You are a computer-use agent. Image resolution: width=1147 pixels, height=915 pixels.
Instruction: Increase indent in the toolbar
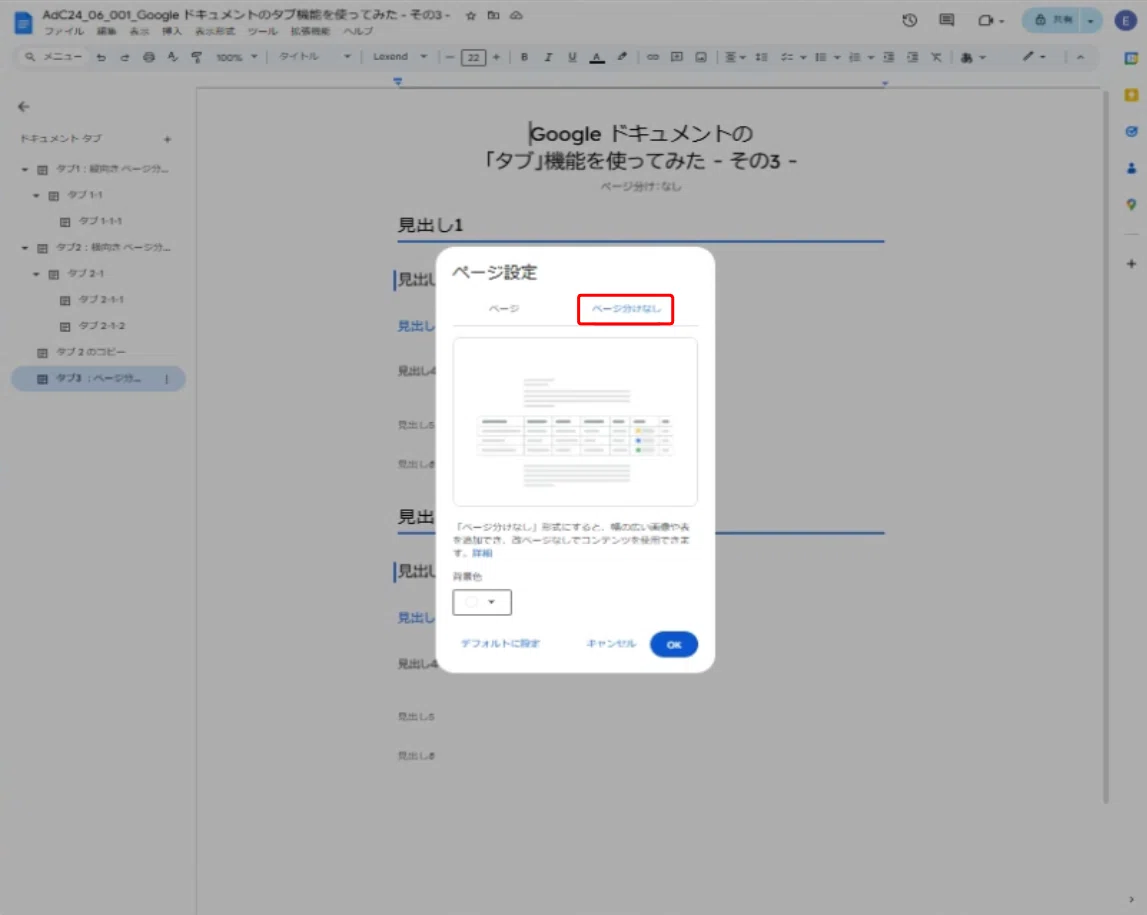click(912, 57)
